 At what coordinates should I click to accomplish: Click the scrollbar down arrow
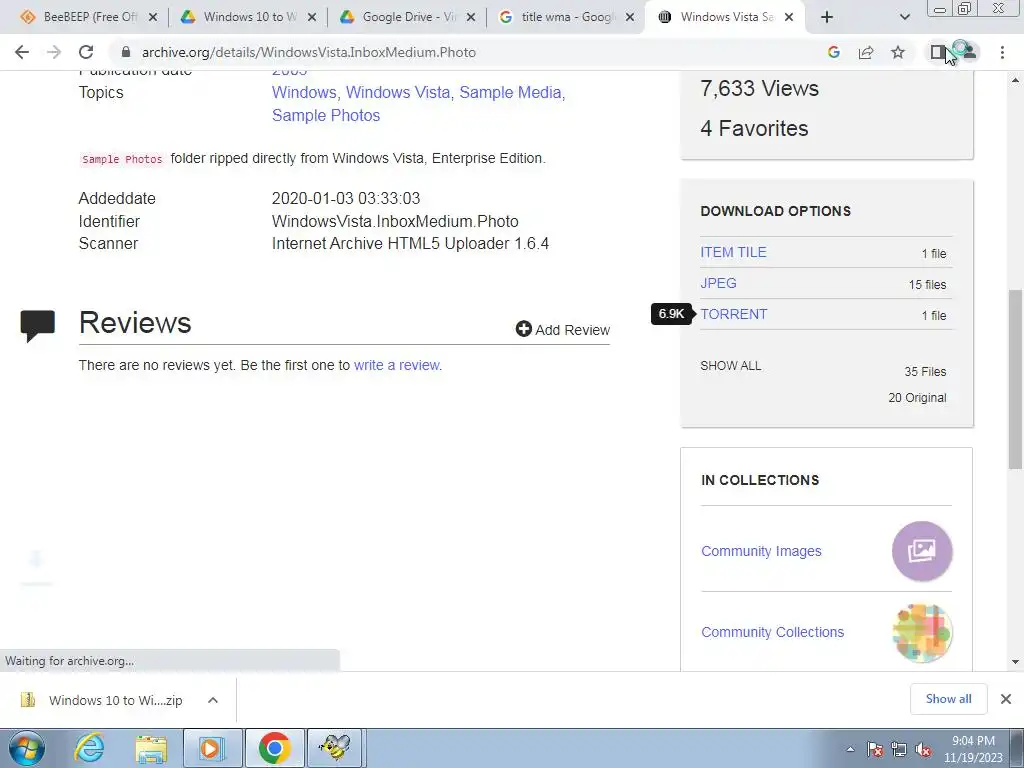(1015, 662)
